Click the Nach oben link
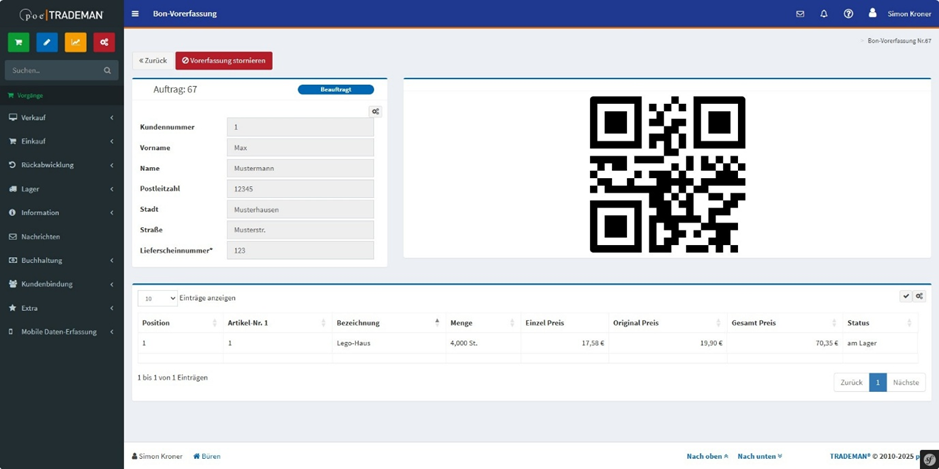Viewport: 939px width, 469px height. click(x=707, y=456)
